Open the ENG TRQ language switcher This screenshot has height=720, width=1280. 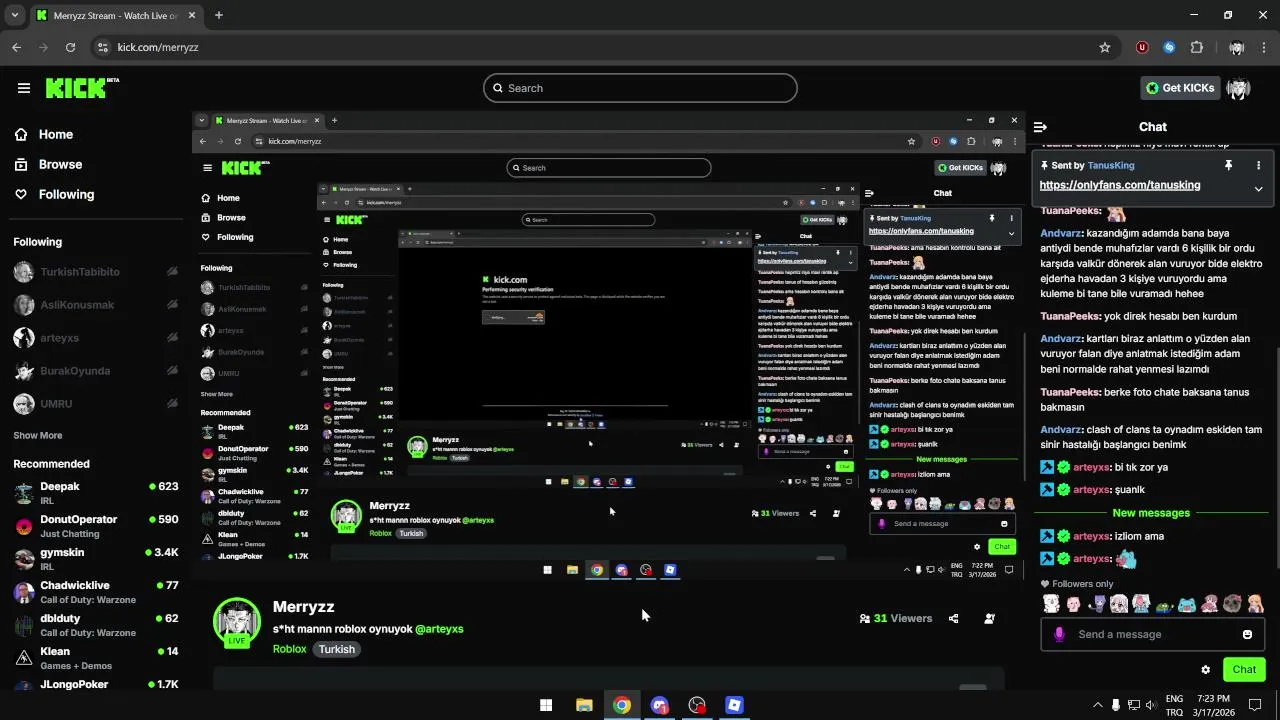pyautogui.click(x=1175, y=705)
